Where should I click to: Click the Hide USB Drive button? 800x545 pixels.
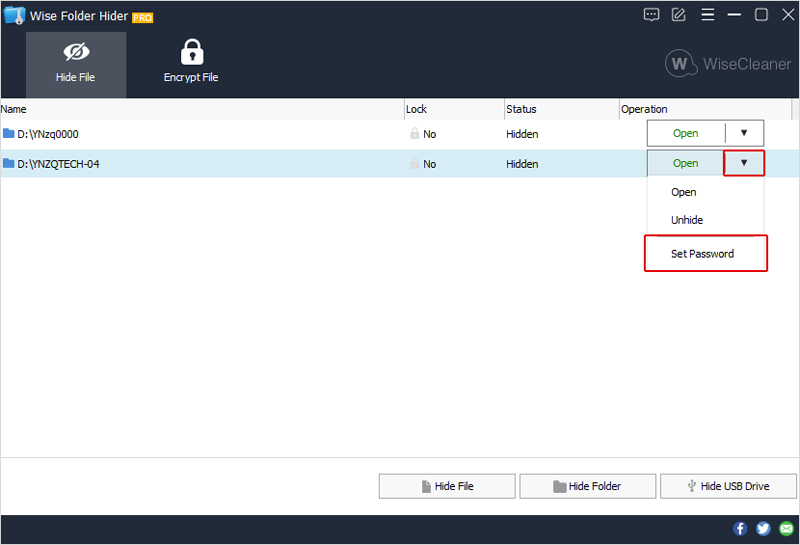click(729, 486)
